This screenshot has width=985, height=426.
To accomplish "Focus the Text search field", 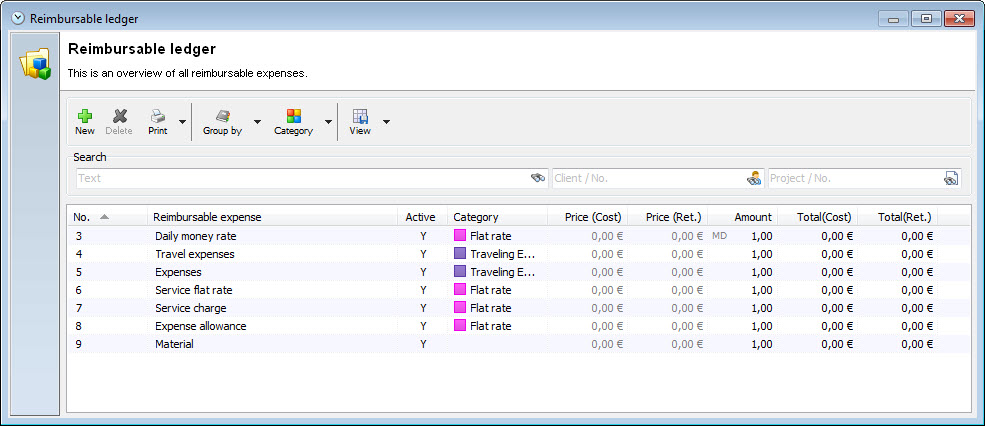I will (x=300, y=178).
